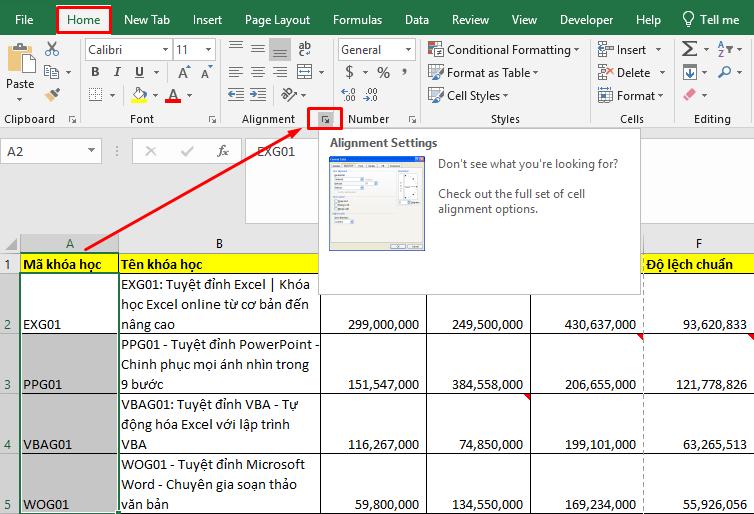Open the Insert cells dropdown
The height and width of the screenshot is (514, 754).
pos(658,50)
